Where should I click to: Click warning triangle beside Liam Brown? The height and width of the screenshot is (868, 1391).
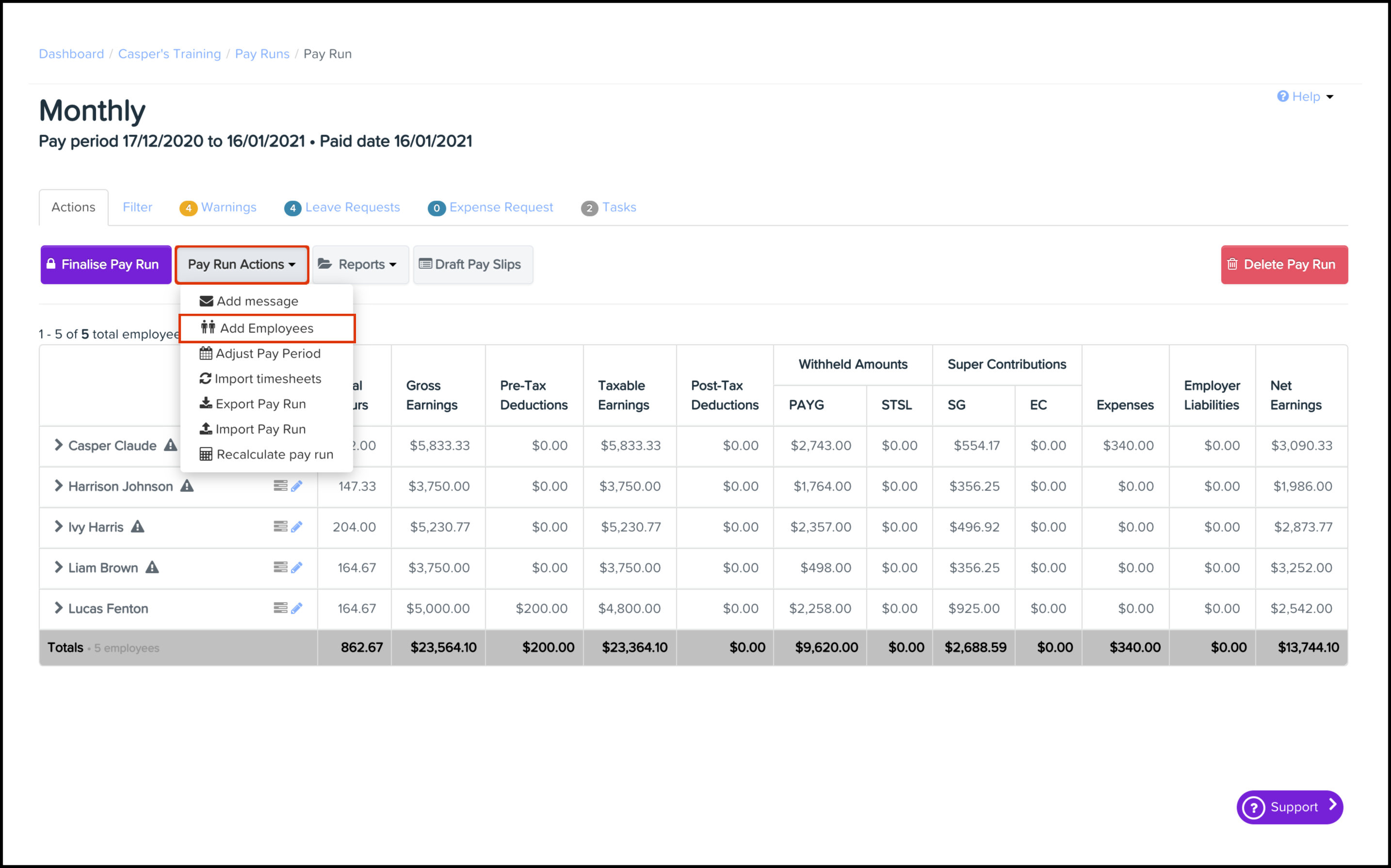pyautogui.click(x=151, y=567)
